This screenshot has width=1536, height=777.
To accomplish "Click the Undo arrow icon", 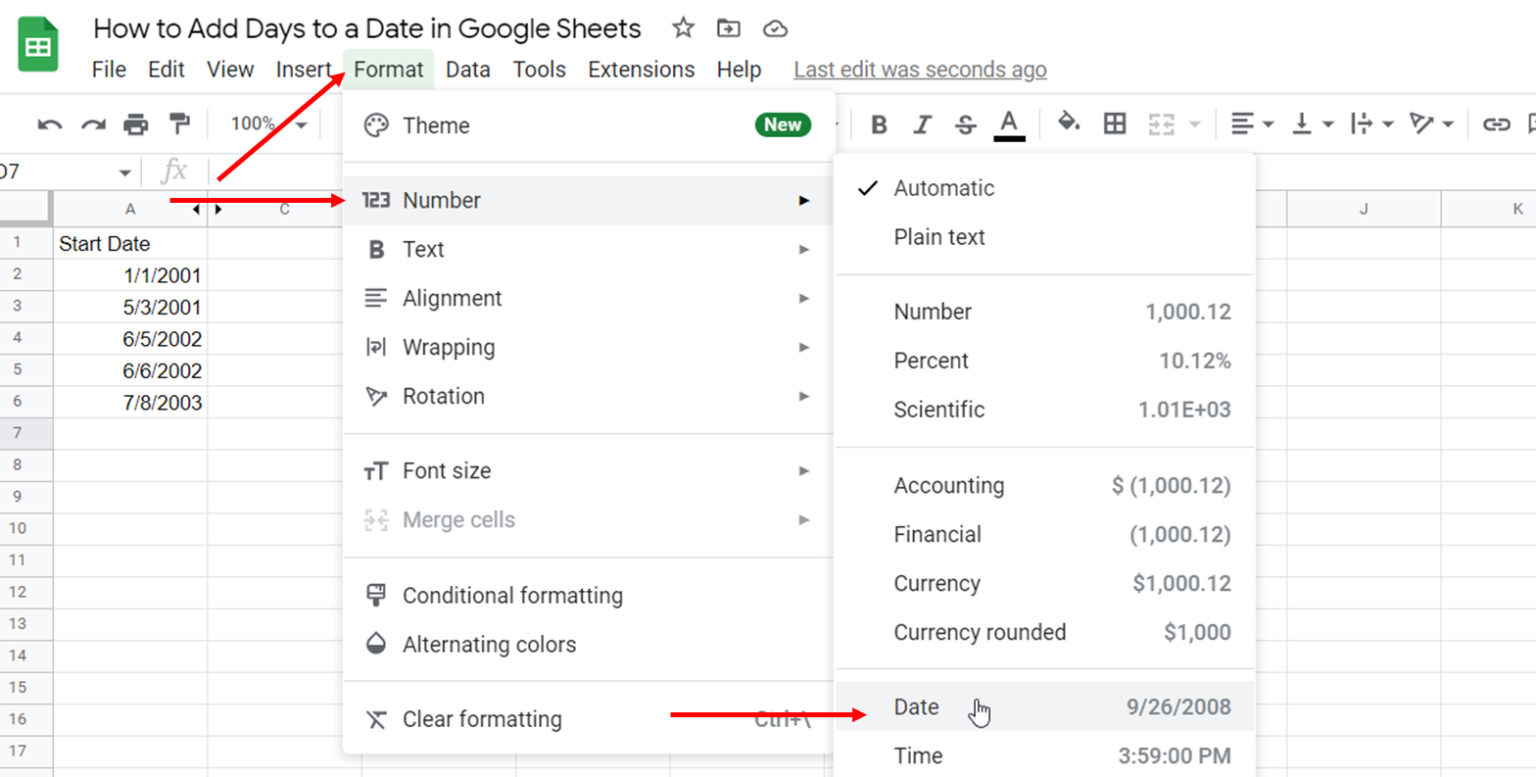I will 50,125.
